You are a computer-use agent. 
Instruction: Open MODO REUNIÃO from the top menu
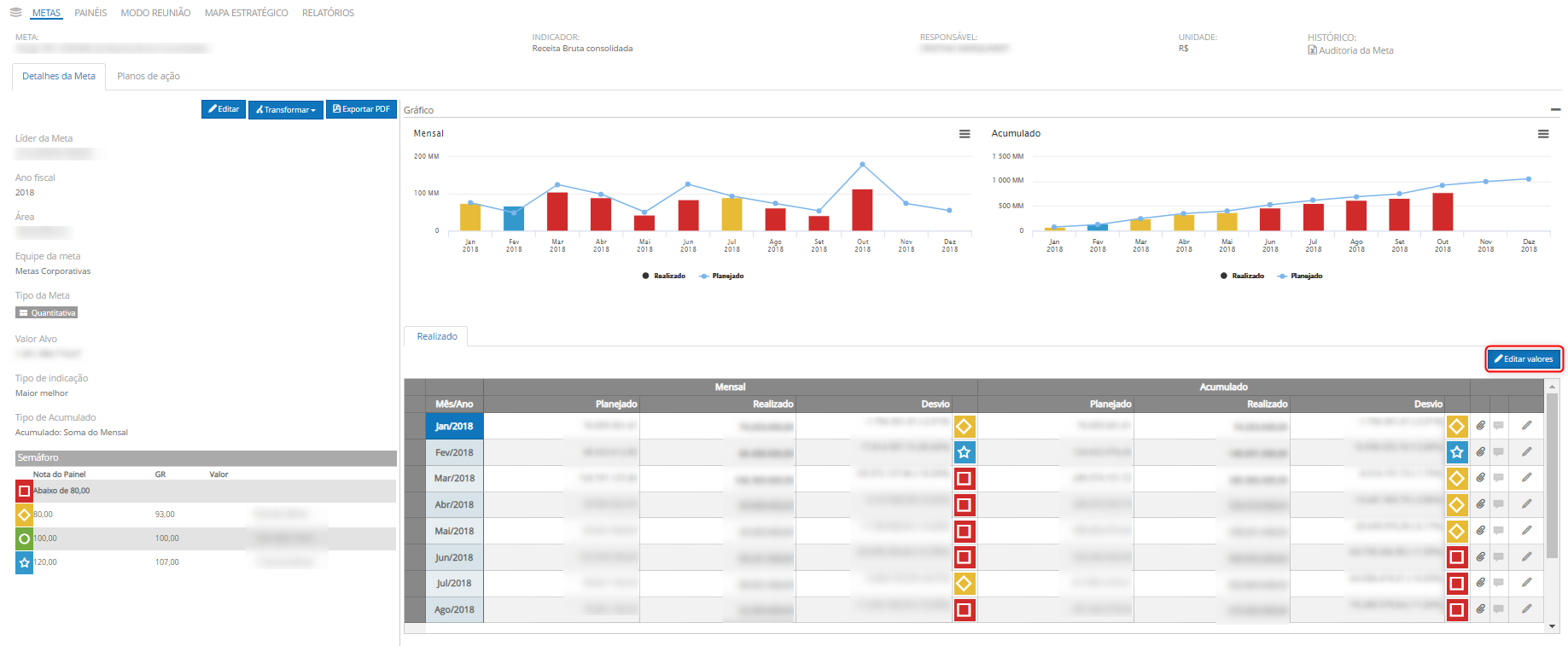[155, 13]
